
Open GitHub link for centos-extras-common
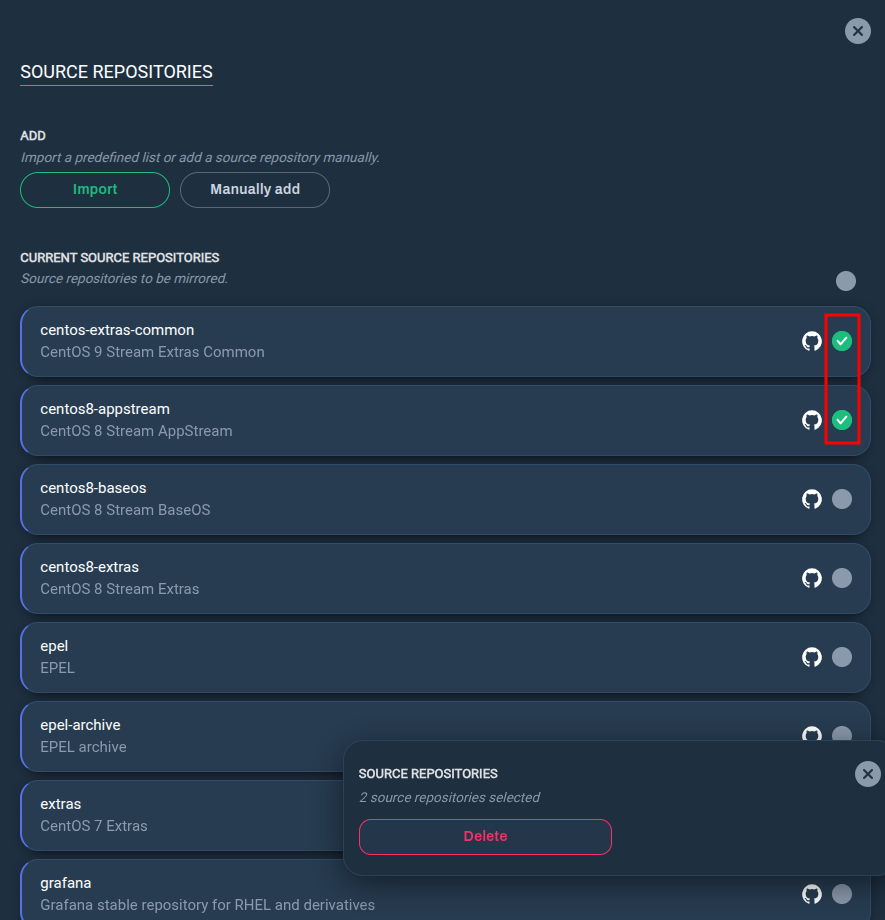click(812, 341)
